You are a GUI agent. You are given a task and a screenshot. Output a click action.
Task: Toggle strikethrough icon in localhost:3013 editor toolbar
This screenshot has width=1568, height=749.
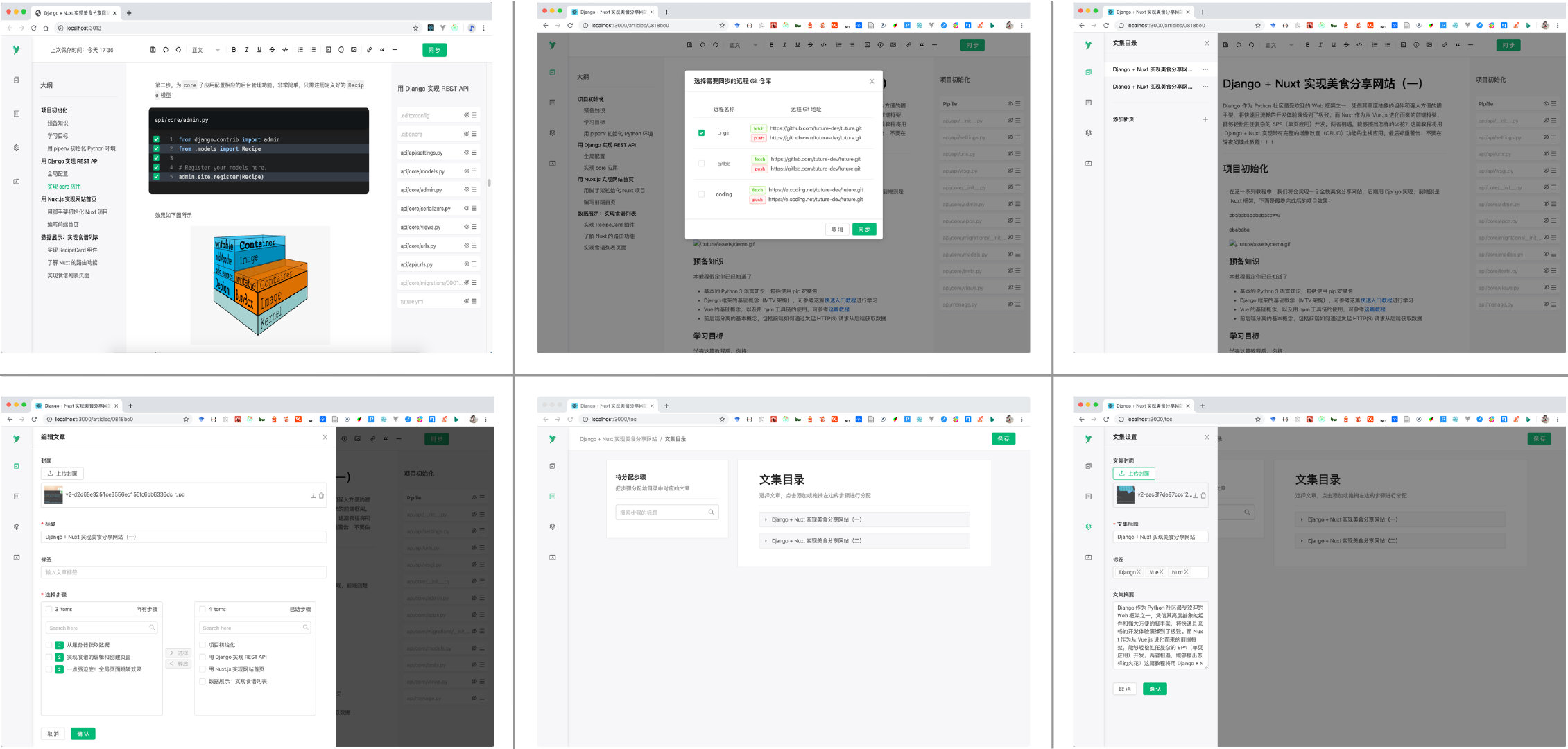pos(272,50)
